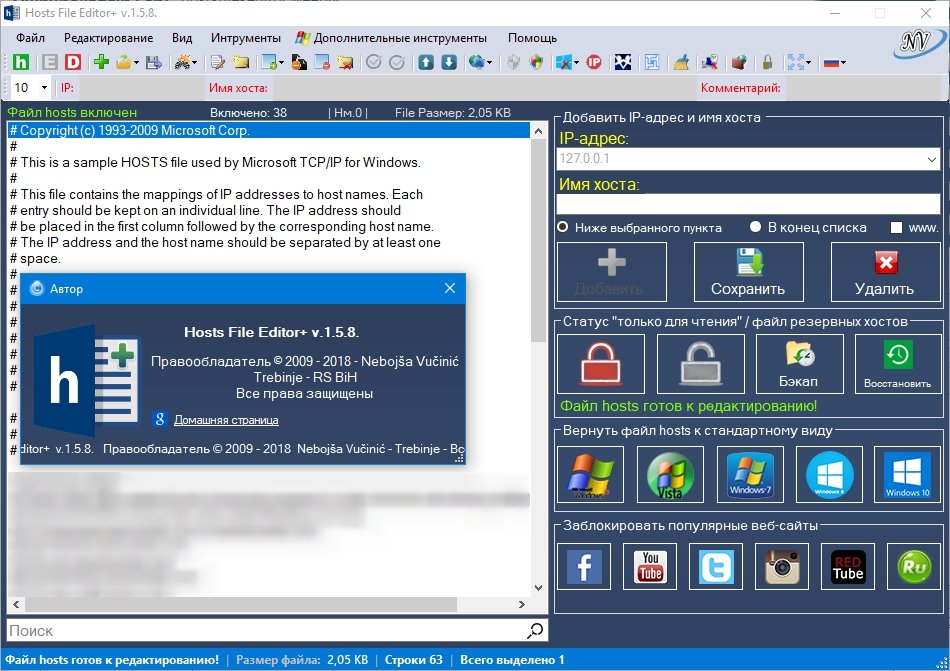Click the gray 'E' enable toolbar icon
Screen dimensions: 950x671
[50, 62]
